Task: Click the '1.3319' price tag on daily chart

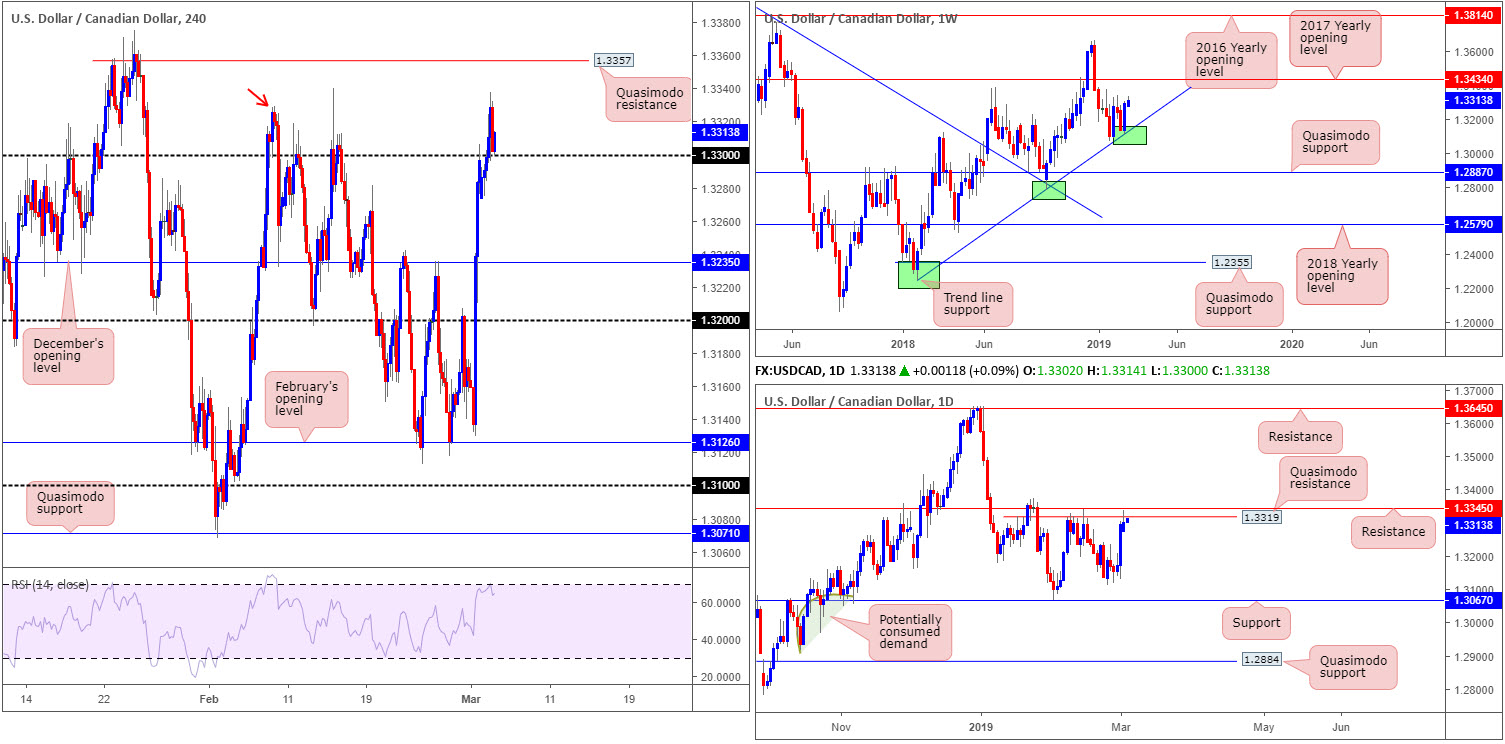Action: 1260,517
